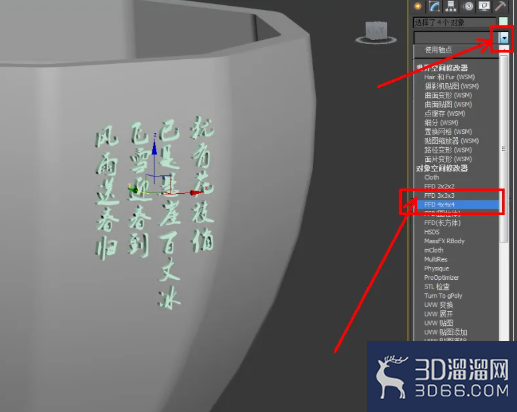Choose 置换网格 (WSM) modifier
This screenshot has width=517, height=412.
pos(448,132)
